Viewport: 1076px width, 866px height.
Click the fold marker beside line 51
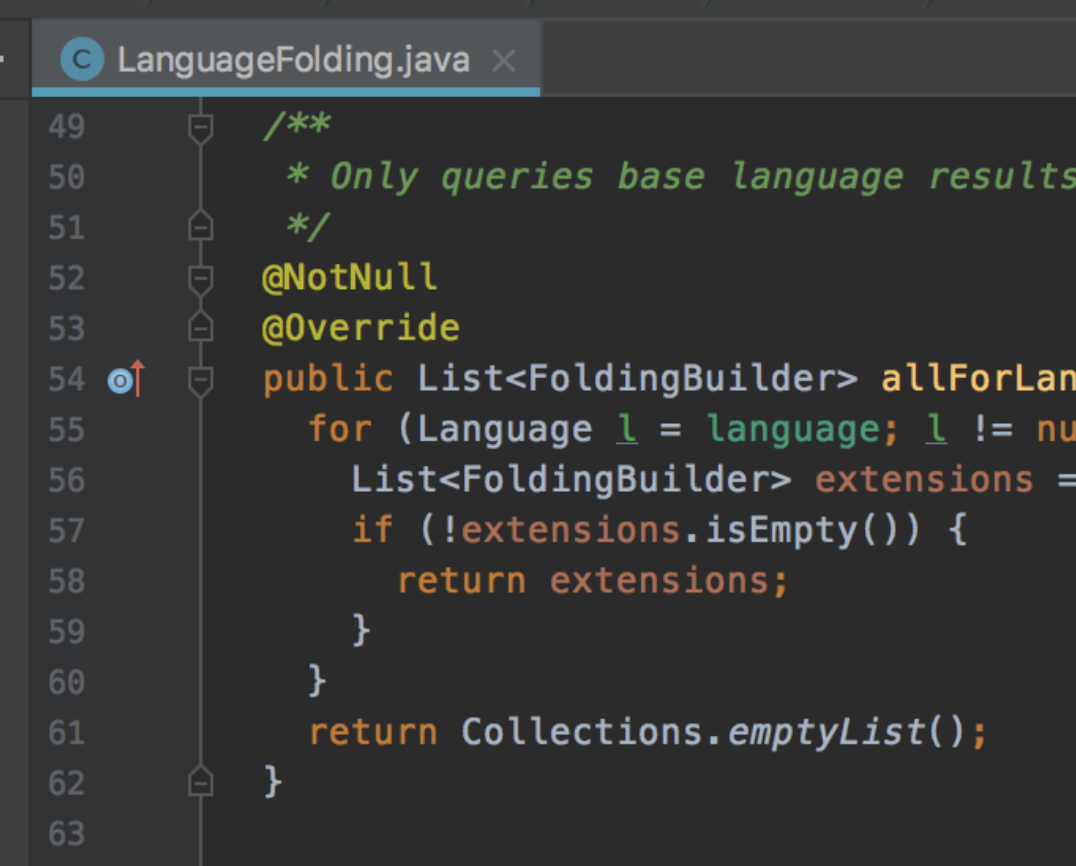click(200, 227)
